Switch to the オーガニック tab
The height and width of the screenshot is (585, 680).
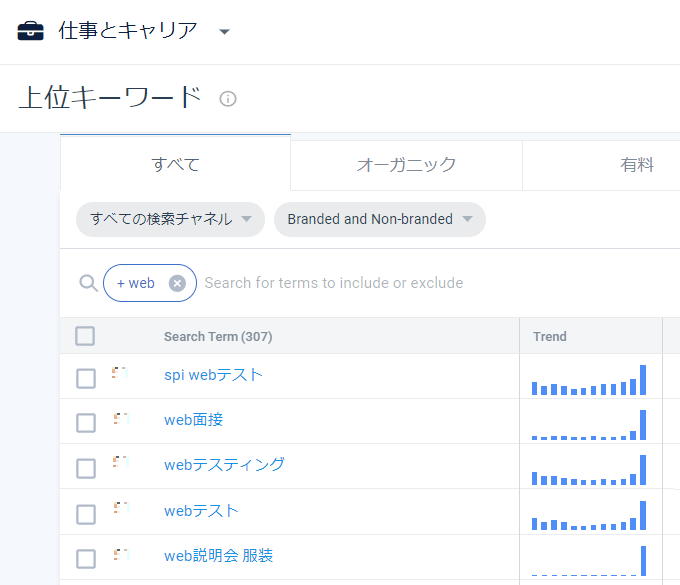406,165
